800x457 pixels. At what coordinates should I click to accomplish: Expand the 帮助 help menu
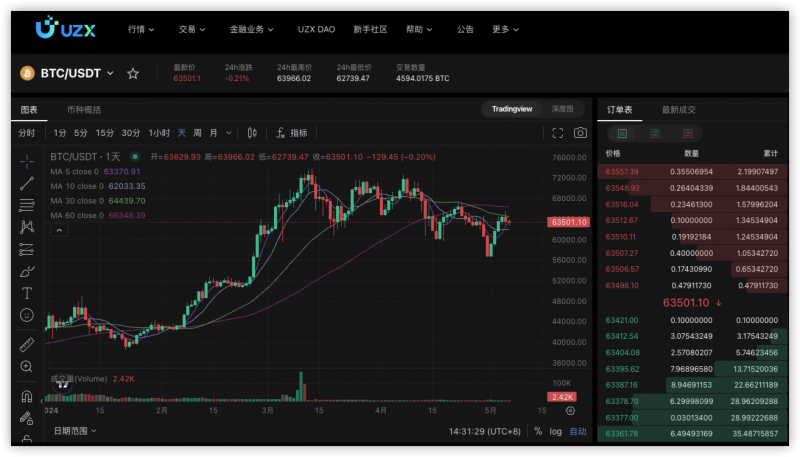click(419, 30)
